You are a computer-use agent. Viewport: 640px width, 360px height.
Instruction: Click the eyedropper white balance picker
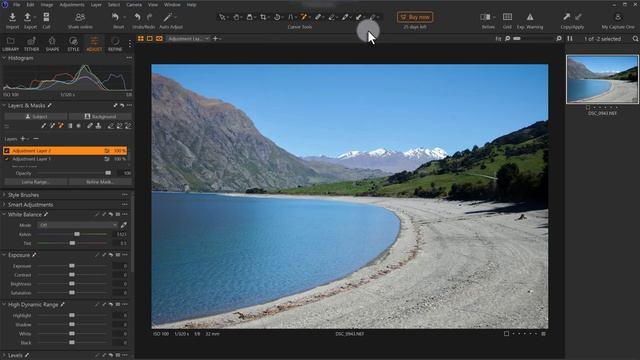click(x=124, y=225)
